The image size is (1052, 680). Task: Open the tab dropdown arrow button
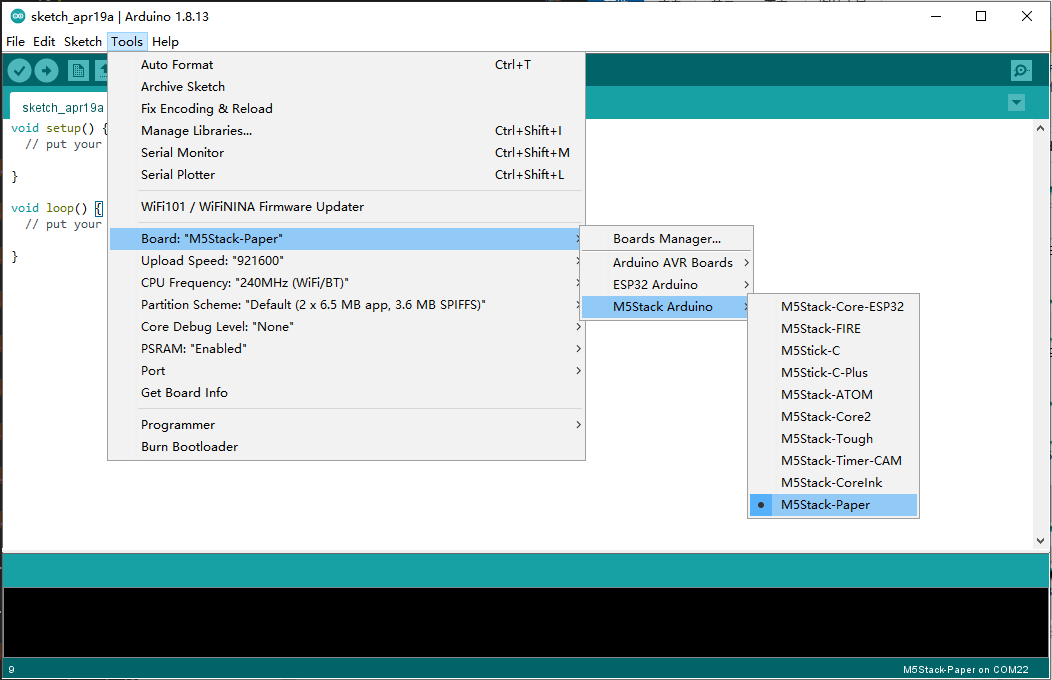pos(1016,103)
